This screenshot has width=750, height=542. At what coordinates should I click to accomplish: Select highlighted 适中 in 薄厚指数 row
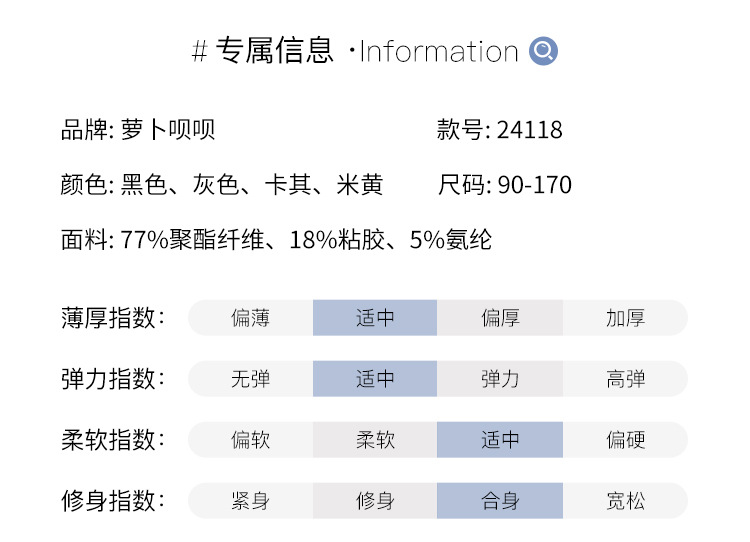tap(375, 318)
